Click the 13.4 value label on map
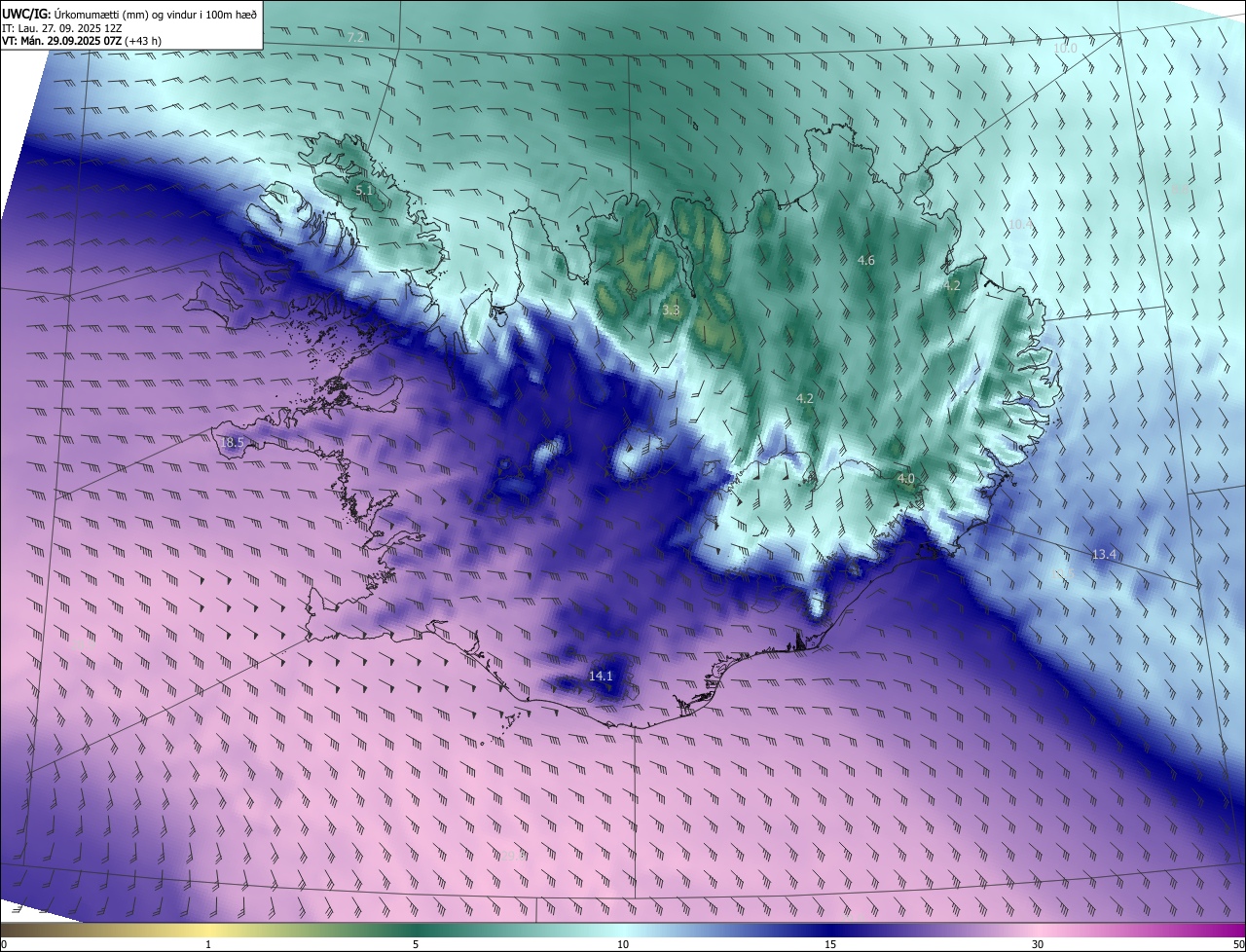Screen dimensions: 1246x952 point(1103,554)
